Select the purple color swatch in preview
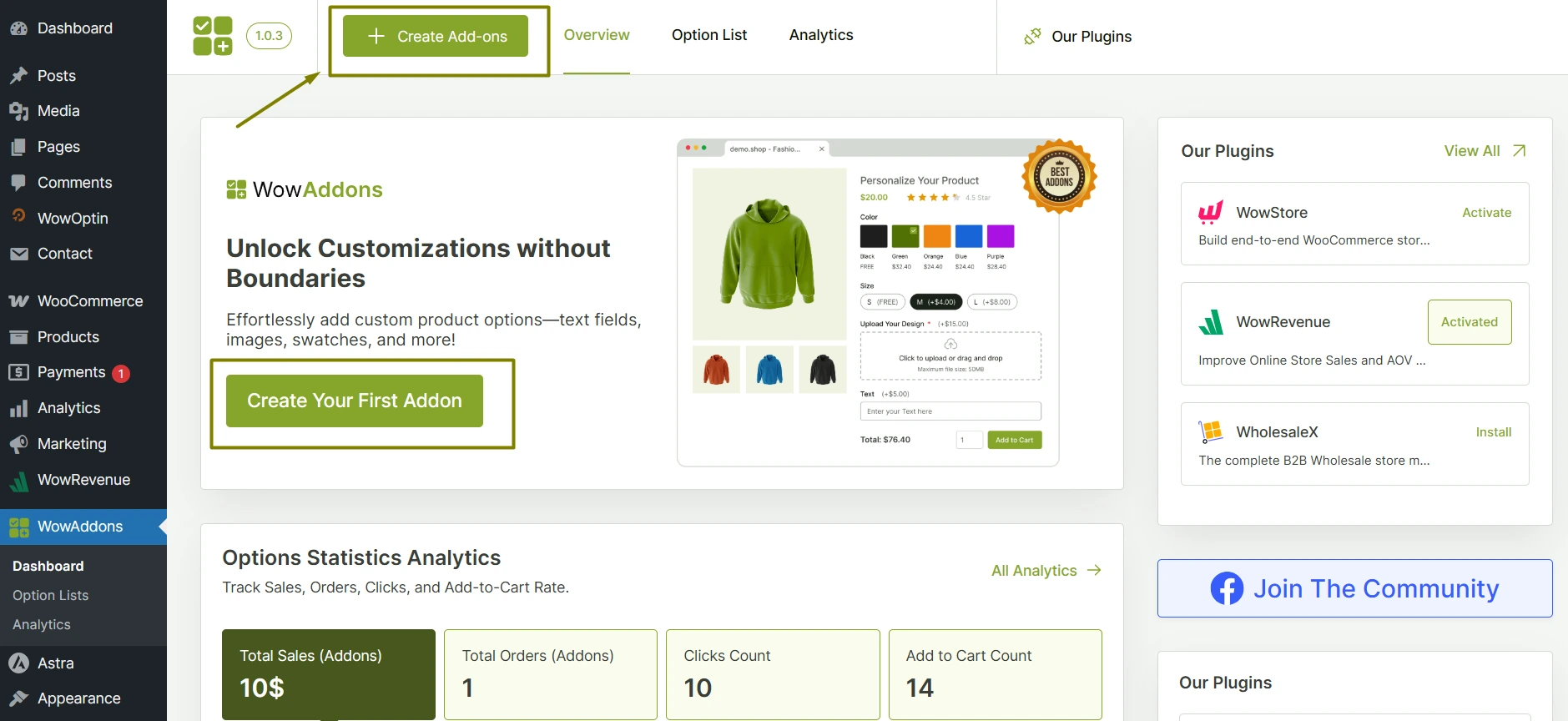The height and width of the screenshot is (721, 1568). click(x=1000, y=236)
